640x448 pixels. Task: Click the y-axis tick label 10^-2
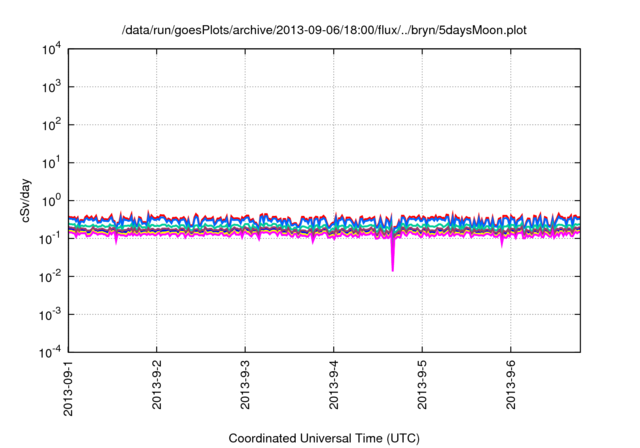[50, 277]
